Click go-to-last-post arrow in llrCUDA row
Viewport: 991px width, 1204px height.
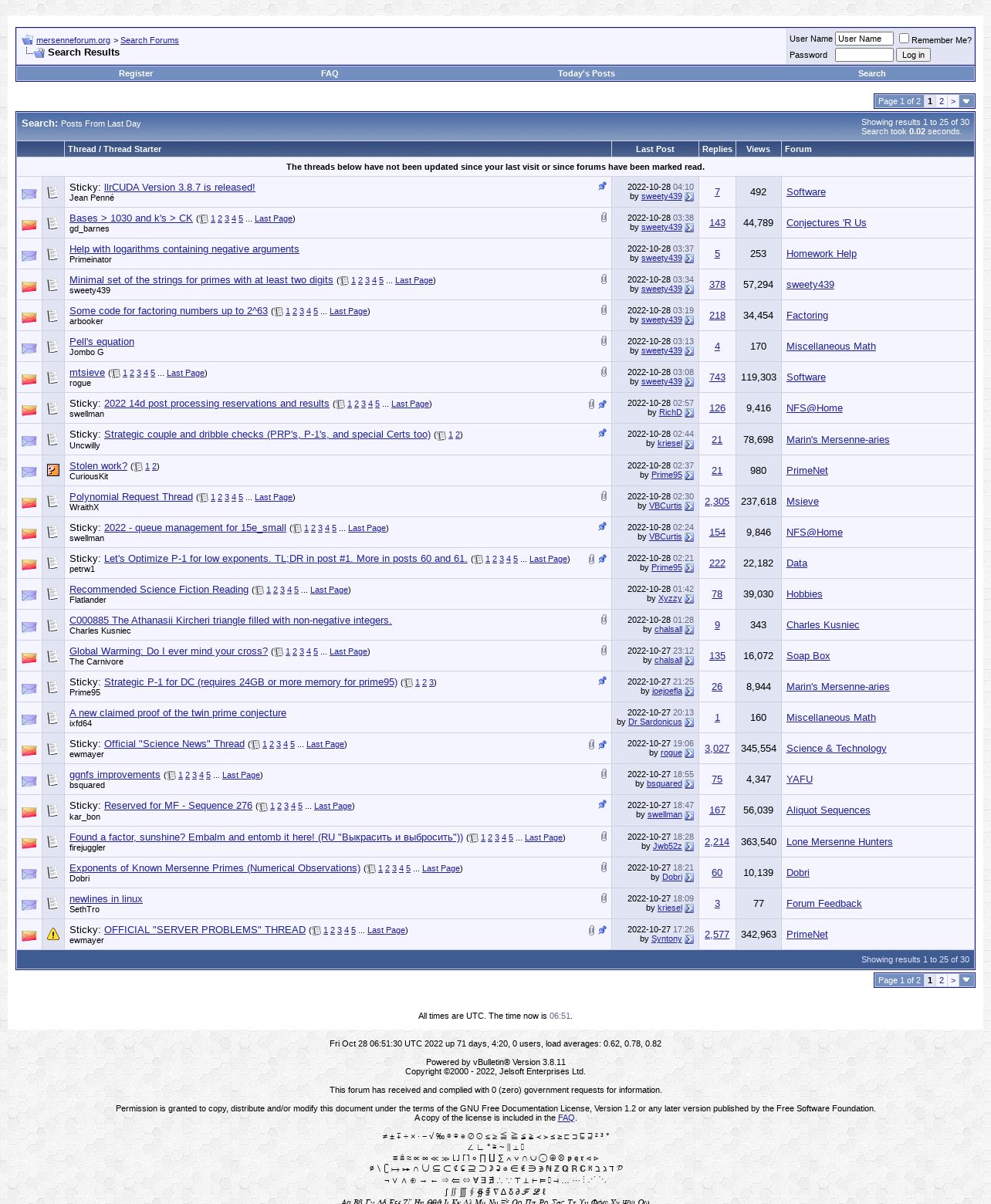pyautogui.click(x=689, y=198)
